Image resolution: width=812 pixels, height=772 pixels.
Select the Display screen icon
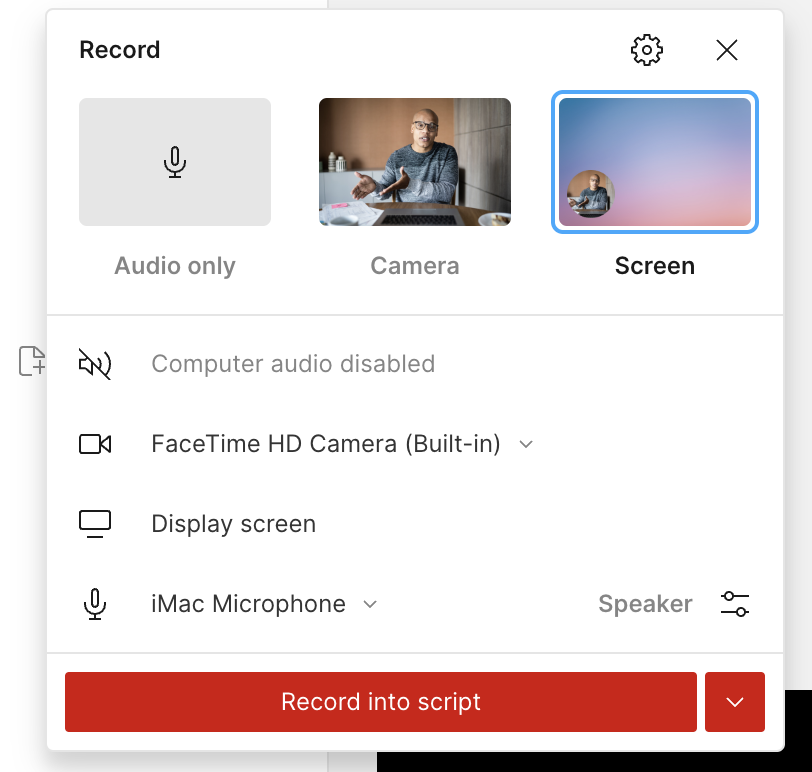[94, 523]
